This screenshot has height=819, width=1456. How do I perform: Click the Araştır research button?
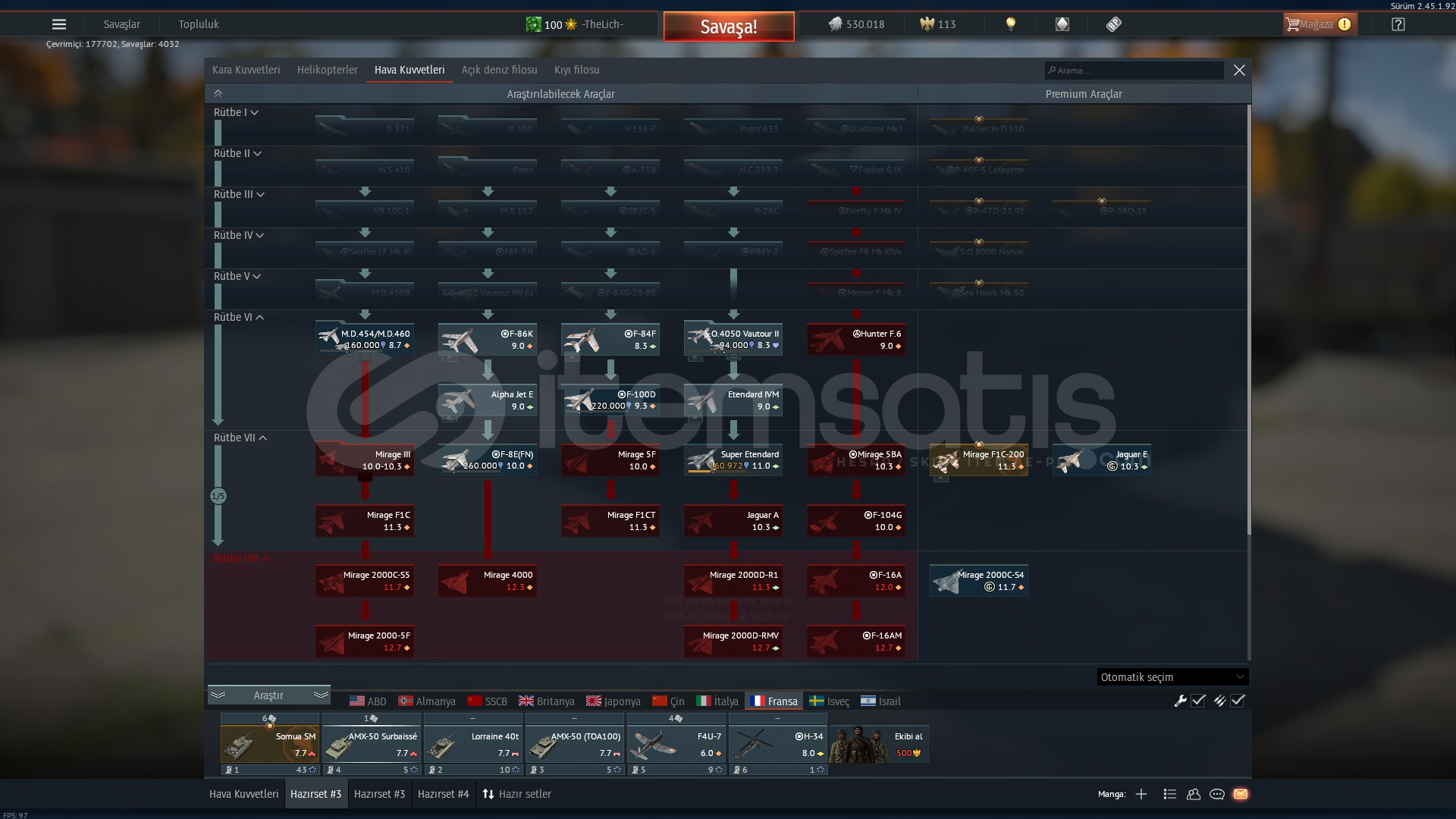pos(268,695)
